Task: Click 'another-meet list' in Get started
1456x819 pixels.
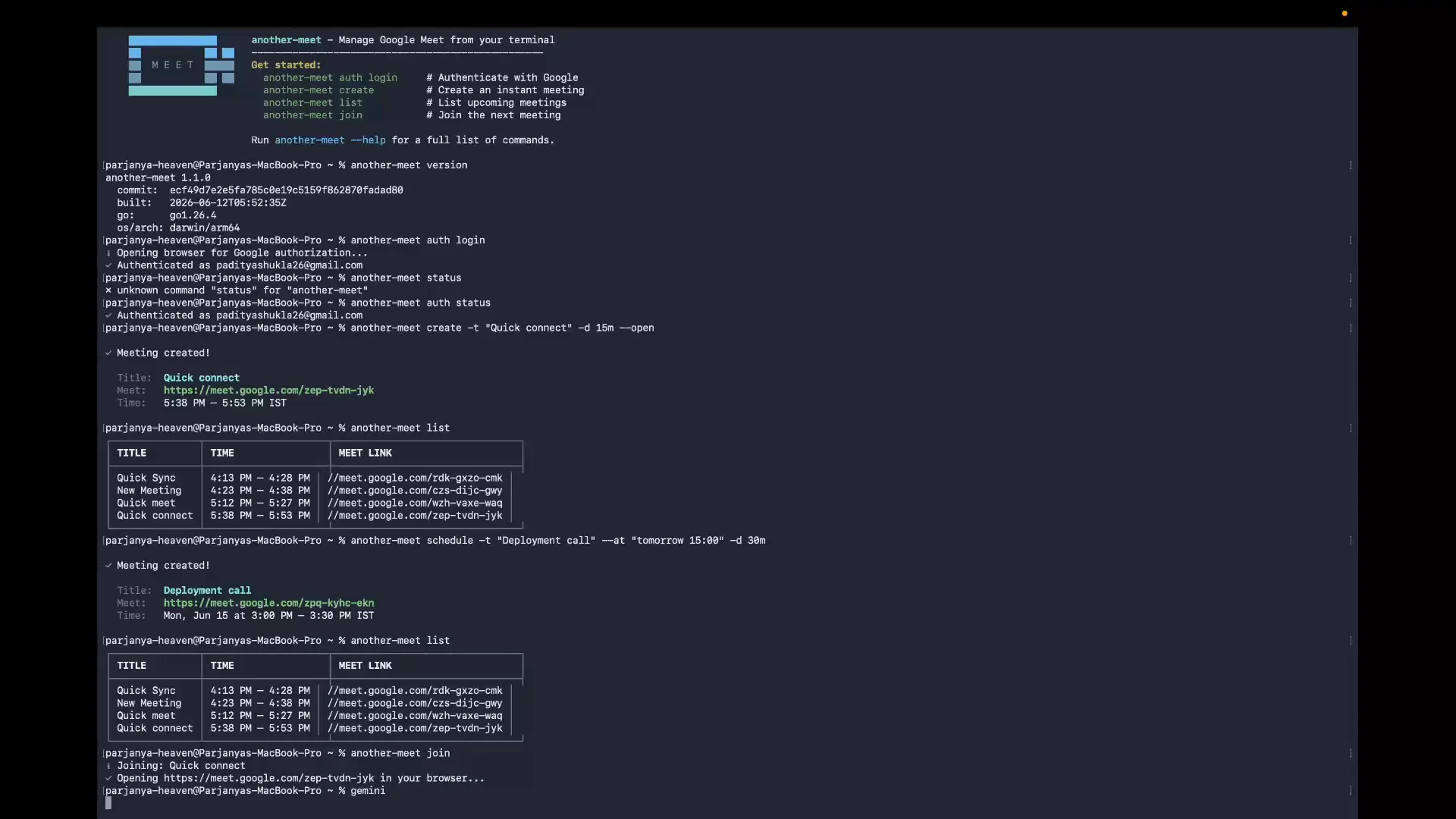Action: tap(312, 102)
